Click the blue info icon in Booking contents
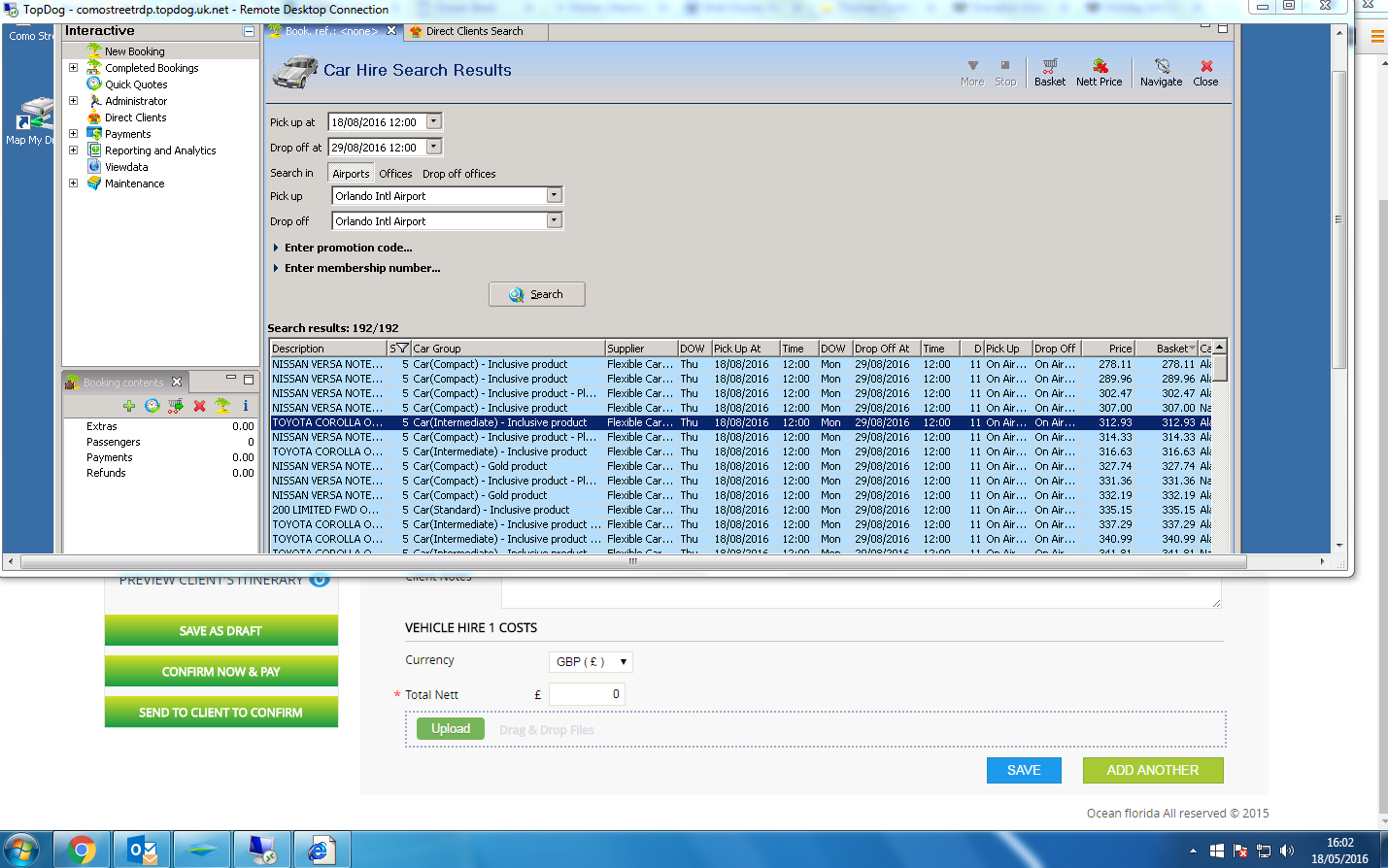Image resolution: width=1388 pixels, height=868 pixels. pos(245,406)
